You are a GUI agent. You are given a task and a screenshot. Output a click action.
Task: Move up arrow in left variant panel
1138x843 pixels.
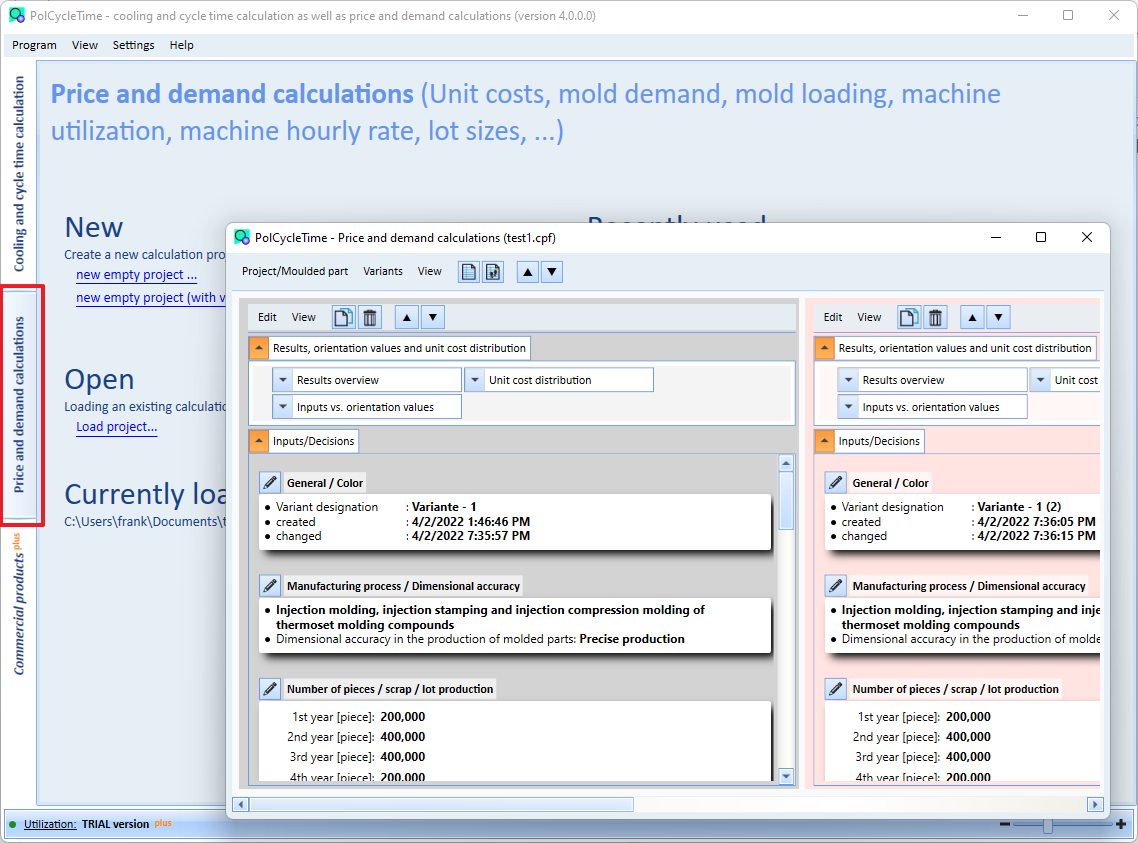406,317
